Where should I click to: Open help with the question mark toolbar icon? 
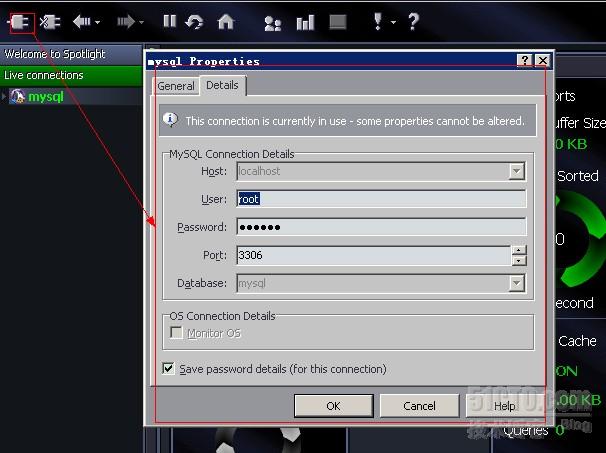[414, 22]
